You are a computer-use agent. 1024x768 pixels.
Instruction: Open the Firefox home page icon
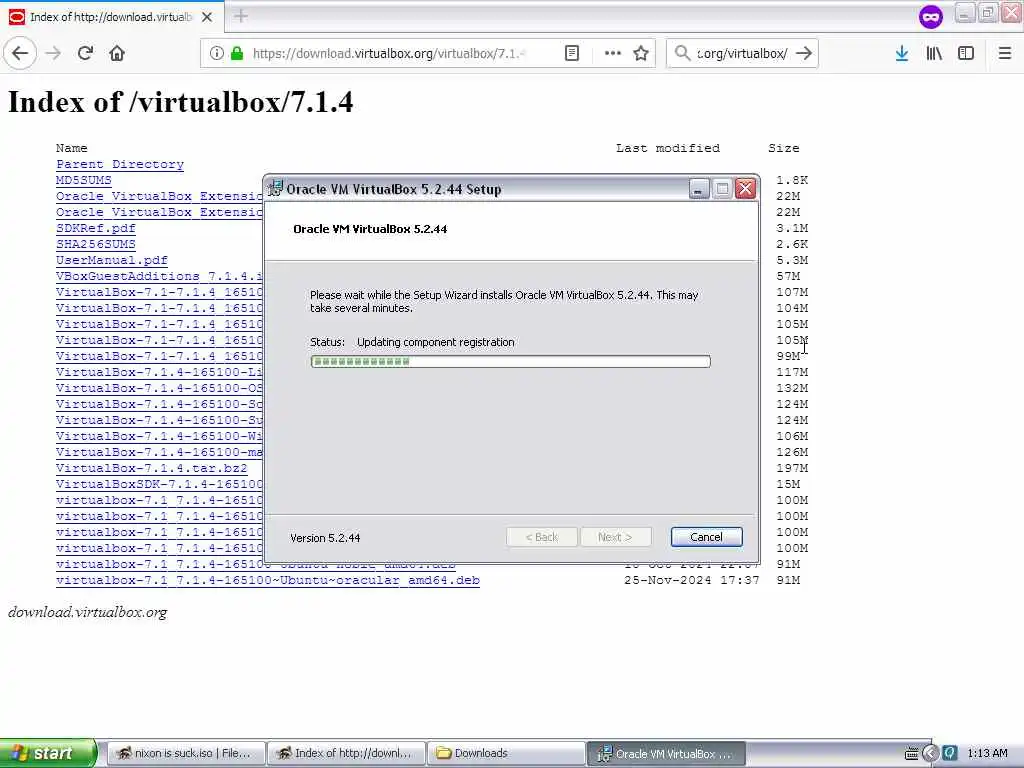[117, 53]
